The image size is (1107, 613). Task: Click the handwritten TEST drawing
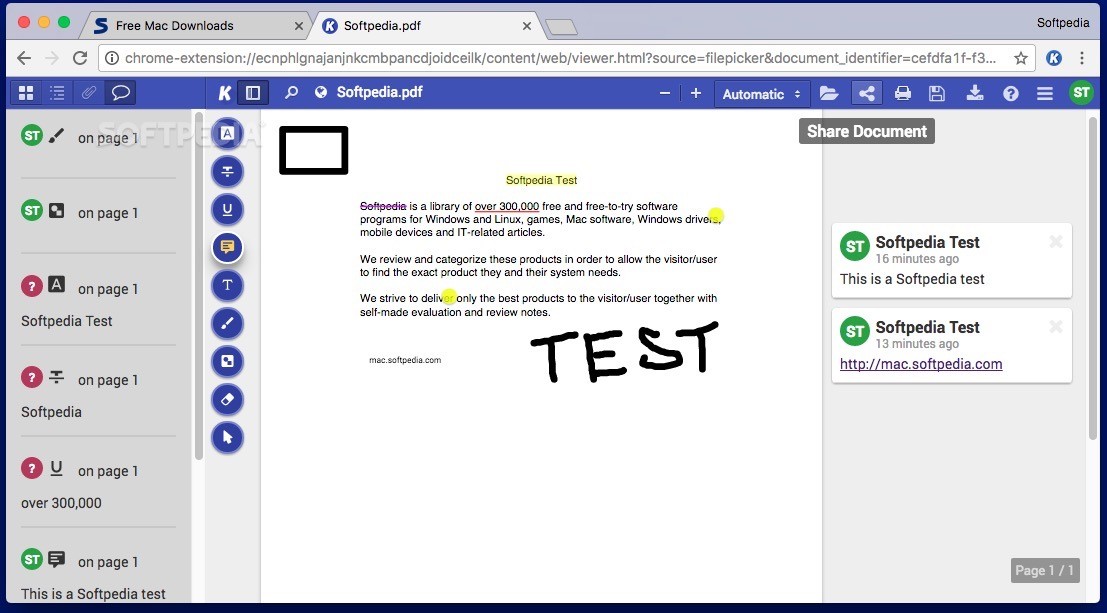[625, 351]
